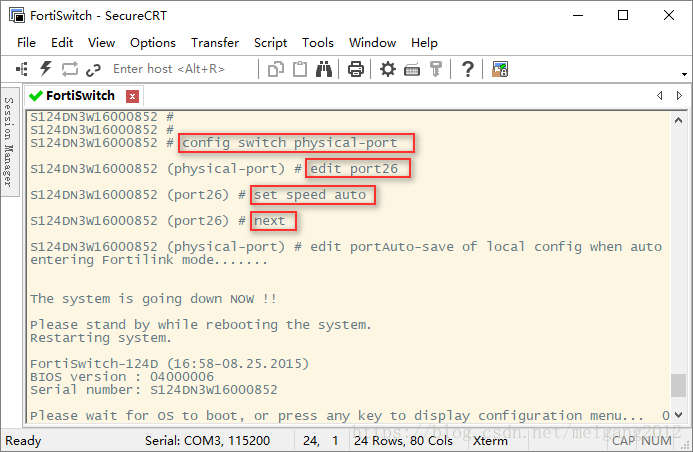This screenshot has height=452, width=693.
Task: Close the FortiSwitch tab with red X
Action: click(132, 96)
